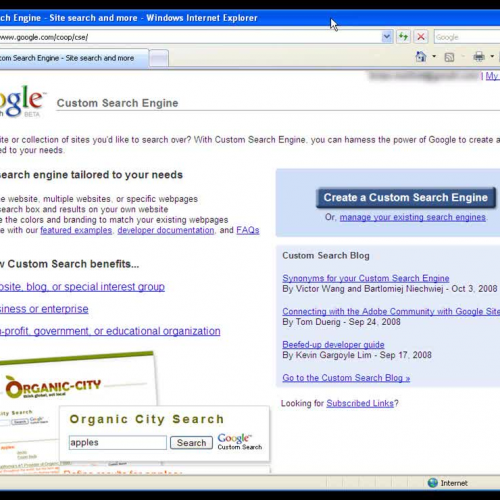500x500 pixels.
Task: Select the Custom Search Engine browser tab
Action: (74, 58)
